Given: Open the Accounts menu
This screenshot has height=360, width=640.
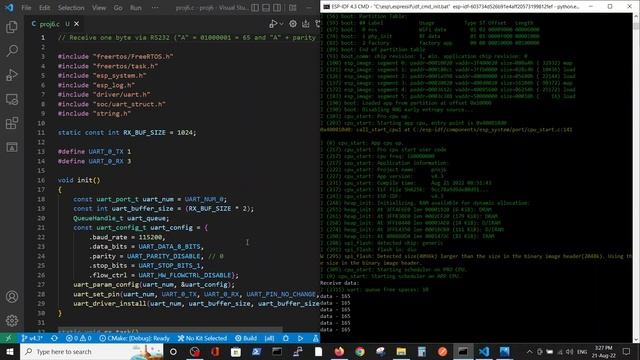Looking at the screenshot, I should point(12,297).
